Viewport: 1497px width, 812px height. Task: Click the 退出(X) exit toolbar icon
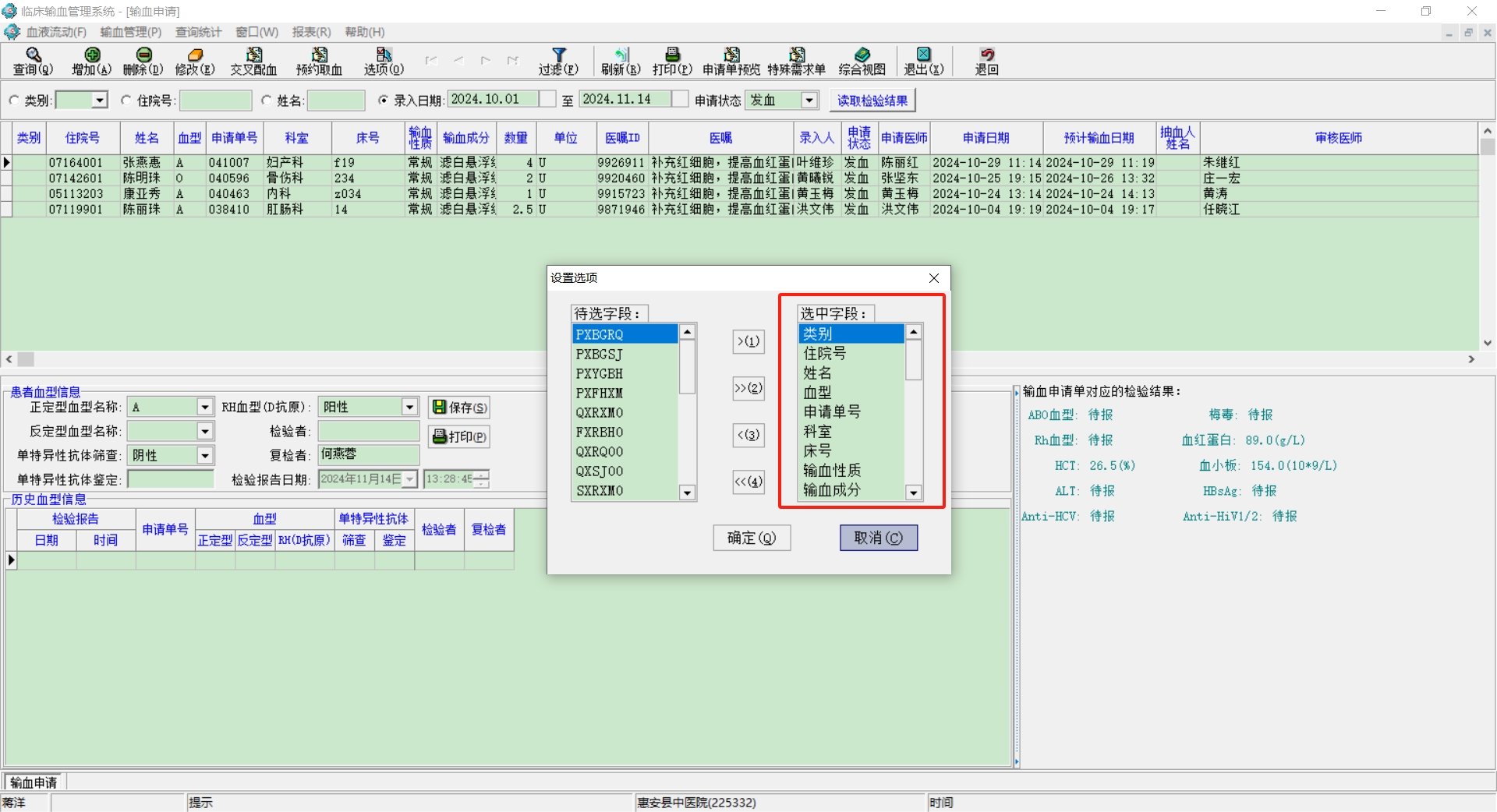click(924, 61)
